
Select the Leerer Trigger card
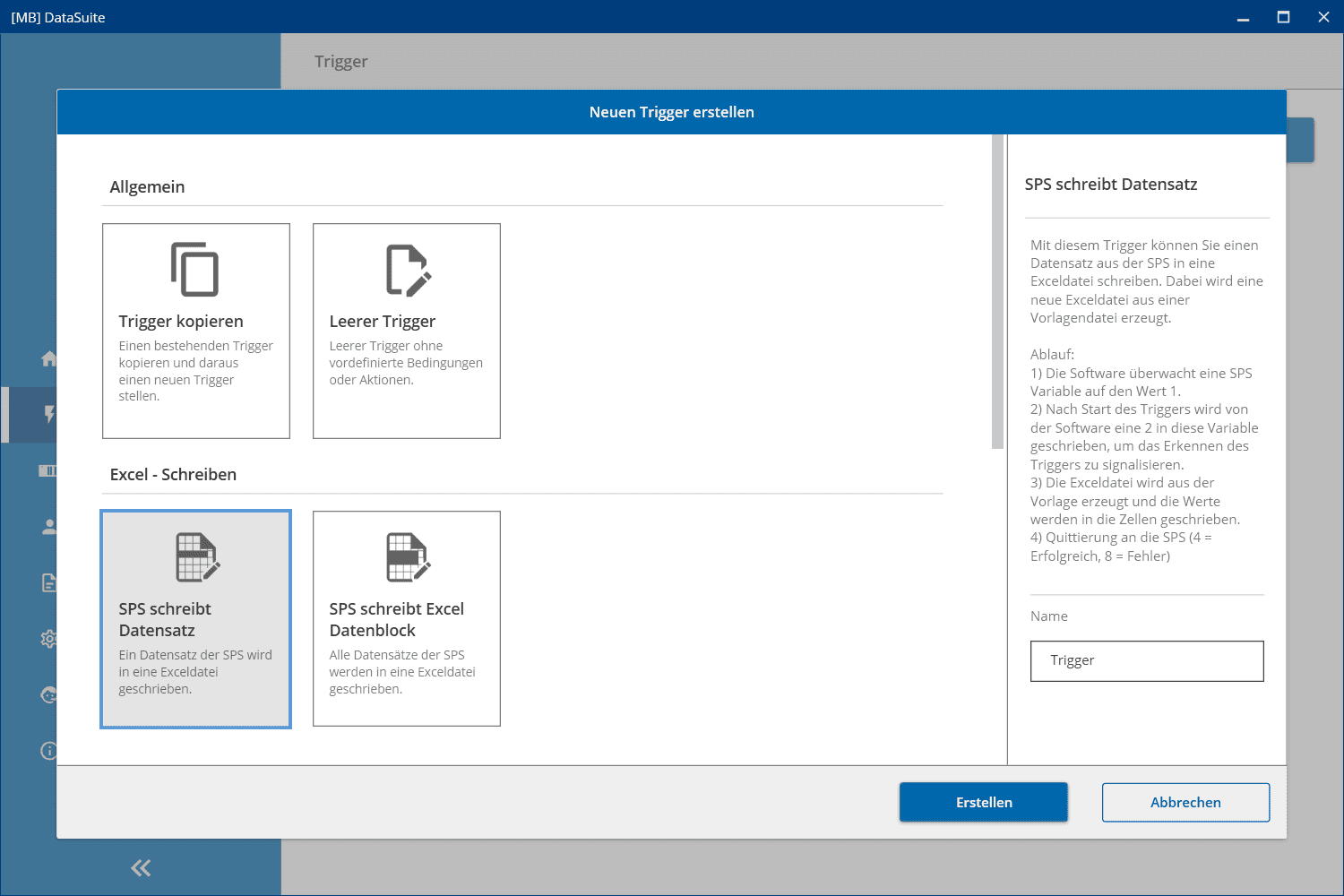click(x=407, y=331)
